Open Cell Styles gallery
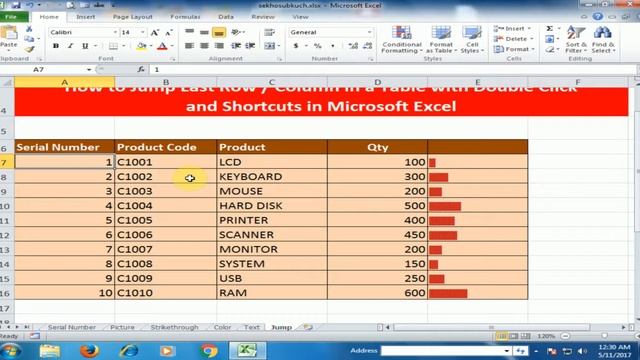The height and width of the screenshot is (360, 640). (472, 39)
